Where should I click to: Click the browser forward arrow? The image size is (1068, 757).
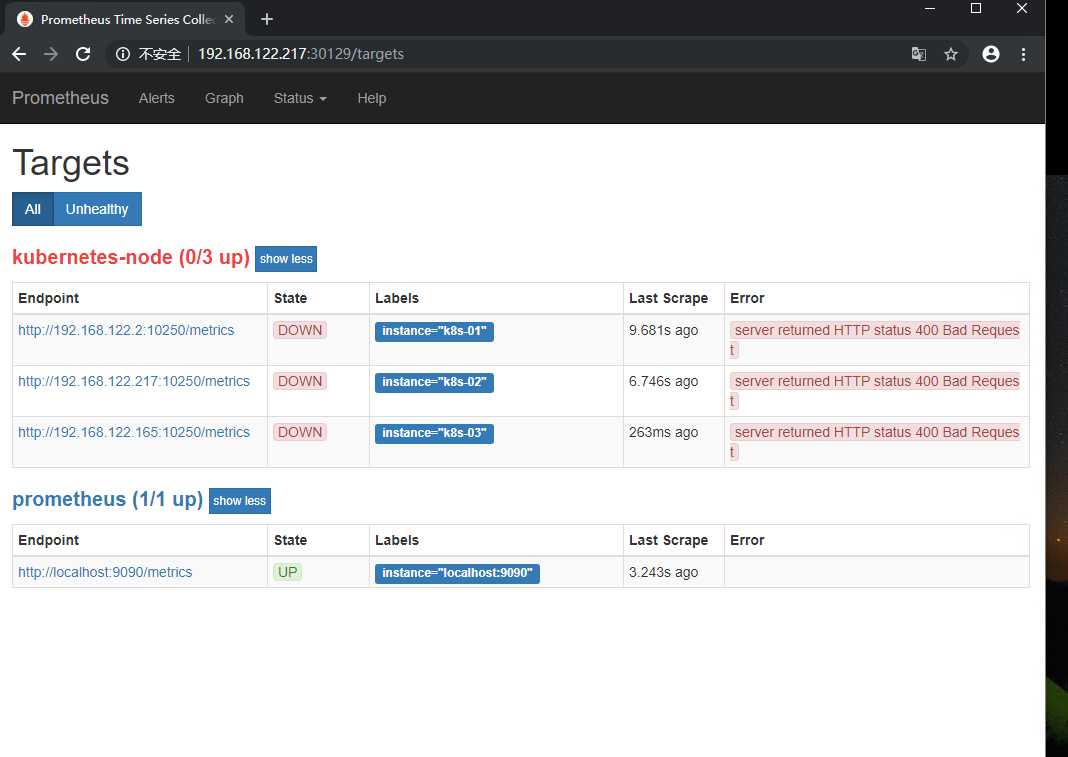point(51,54)
